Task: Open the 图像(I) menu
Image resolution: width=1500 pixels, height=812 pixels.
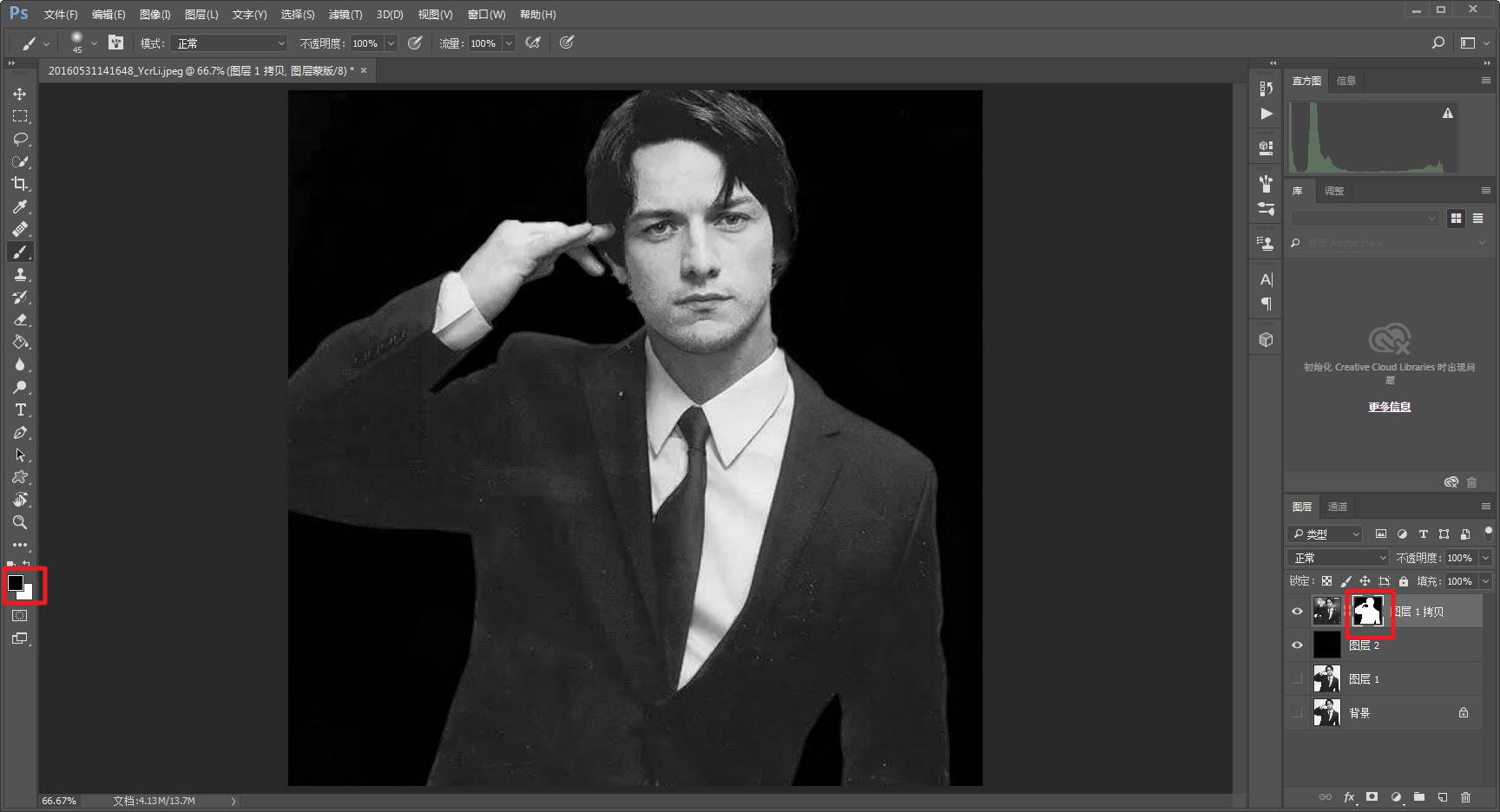Action: pyautogui.click(x=155, y=15)
